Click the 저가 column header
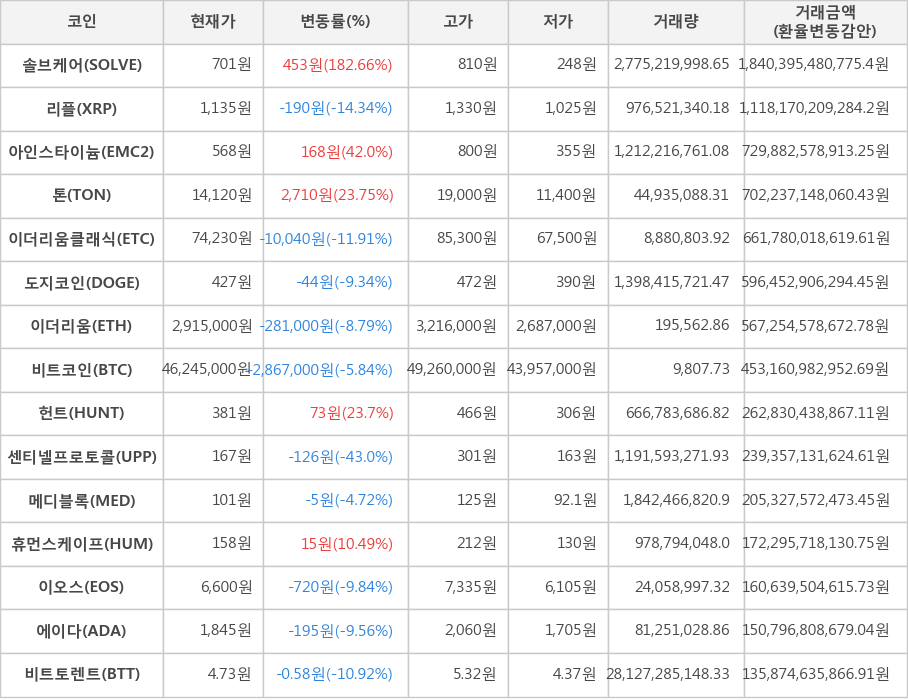908x700 pixels. tap(558, 21)
